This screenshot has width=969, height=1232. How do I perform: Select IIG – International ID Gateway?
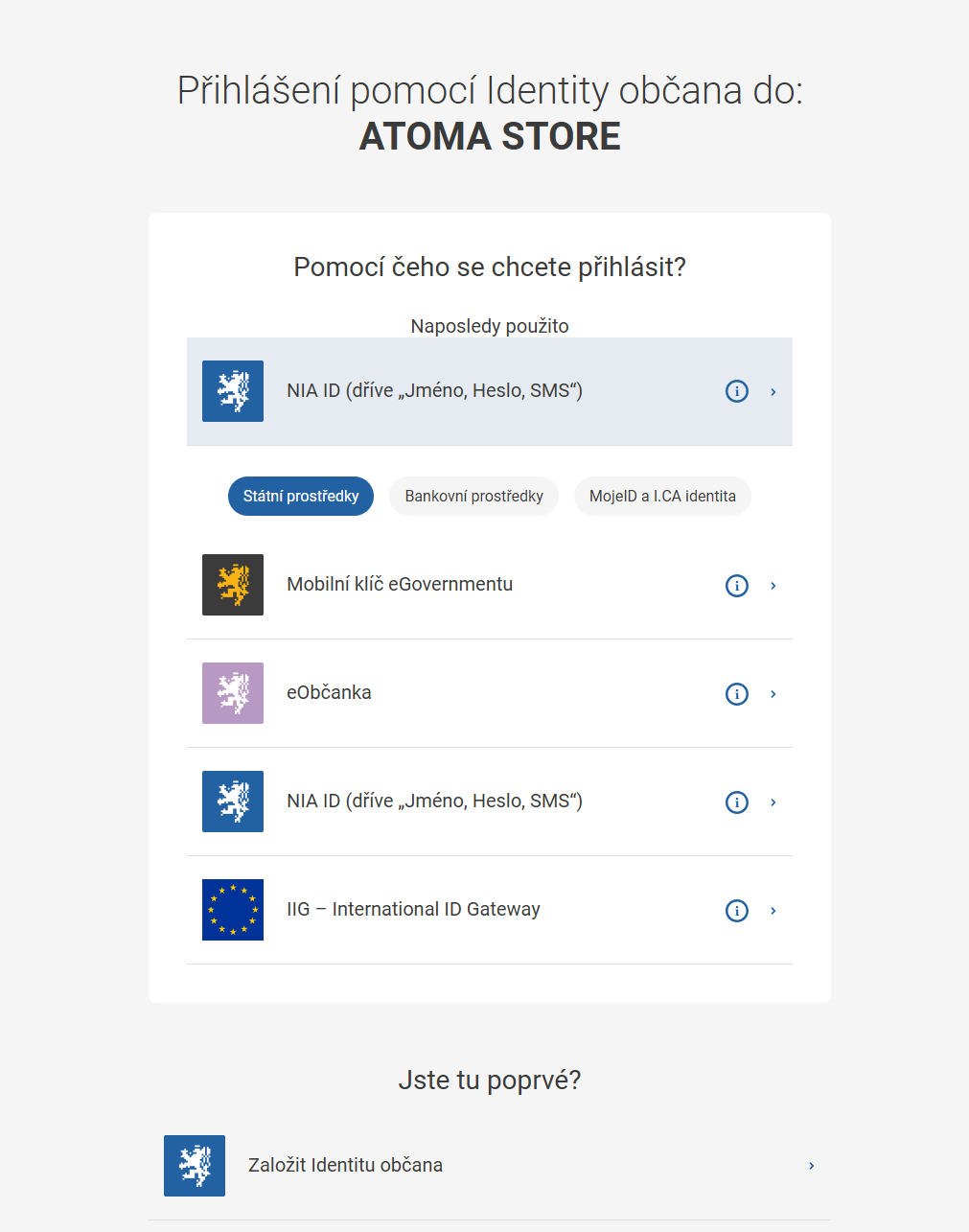click(490, 910)
